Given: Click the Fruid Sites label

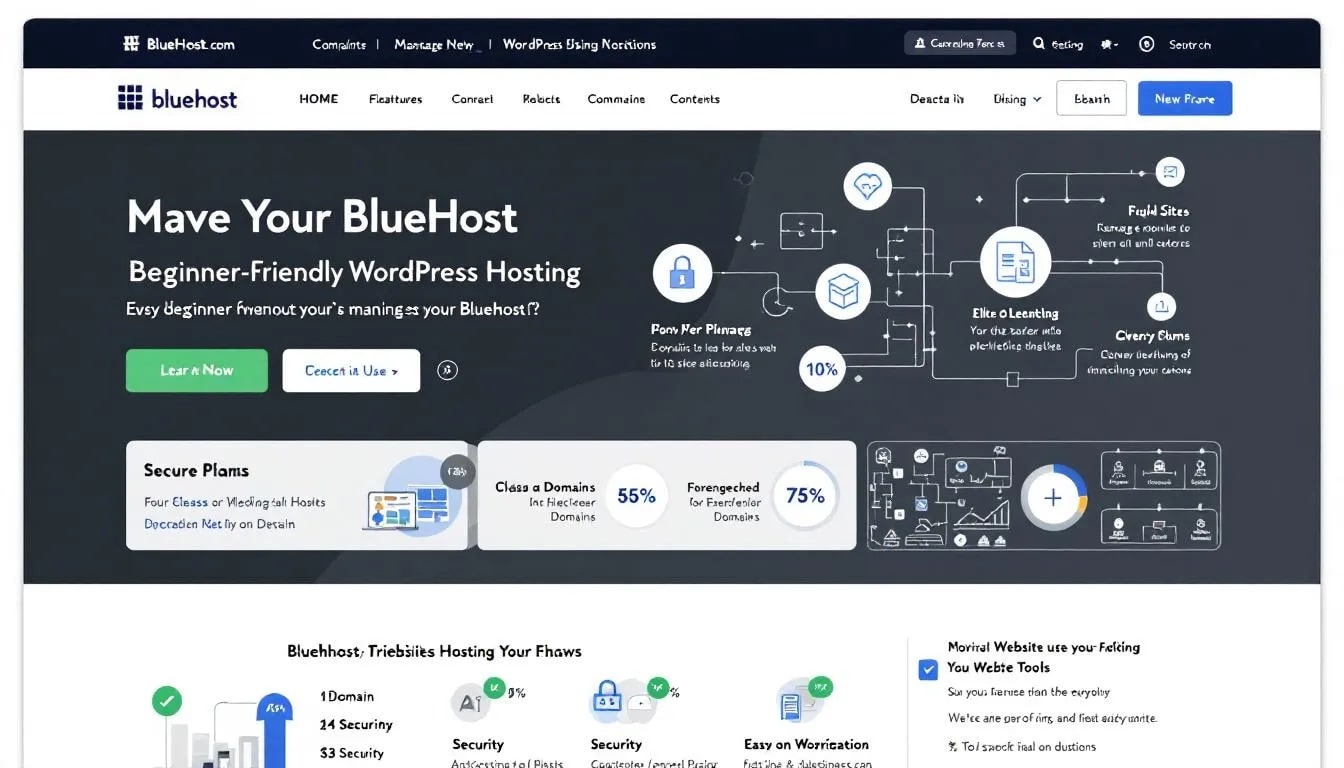Looking at the screenshot, I should (1158, 211).
